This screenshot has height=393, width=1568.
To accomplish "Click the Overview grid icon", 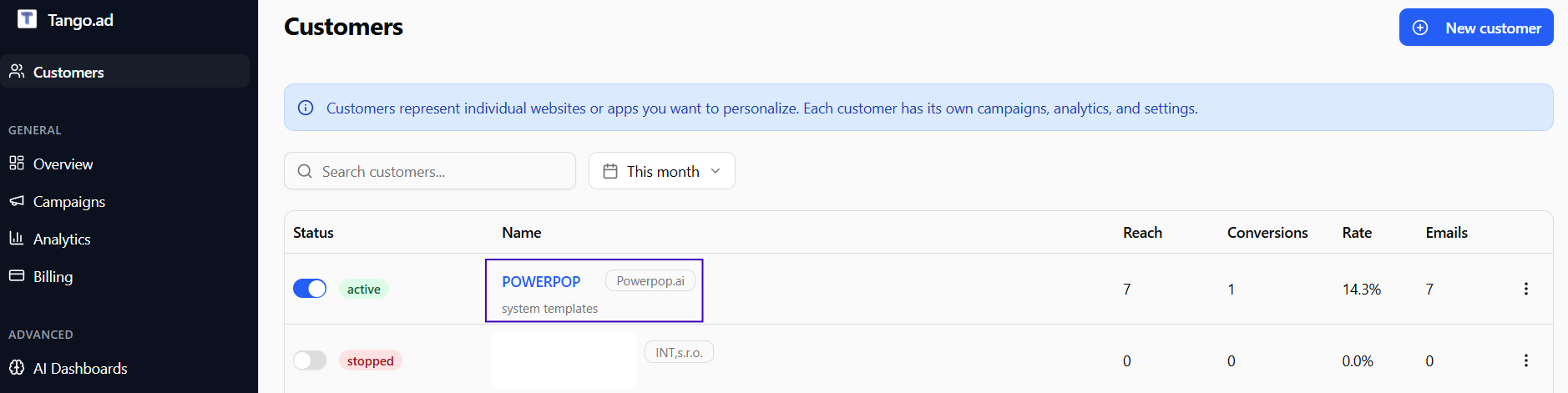I will coord(17,163).
